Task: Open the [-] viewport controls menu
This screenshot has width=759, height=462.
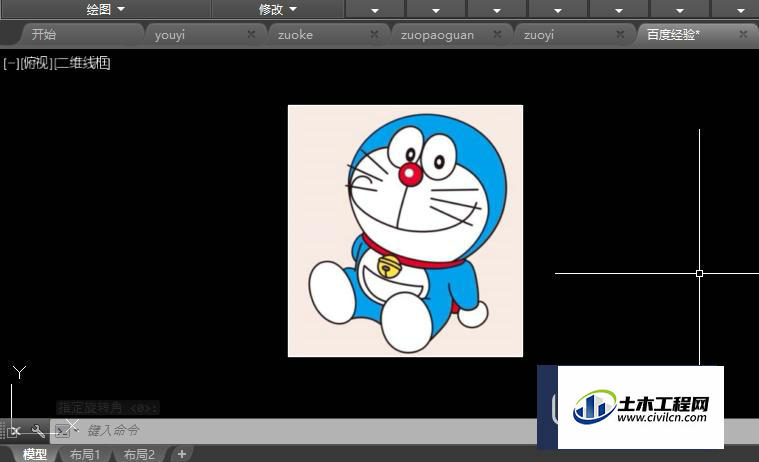Action: click(x=11, y=63)
